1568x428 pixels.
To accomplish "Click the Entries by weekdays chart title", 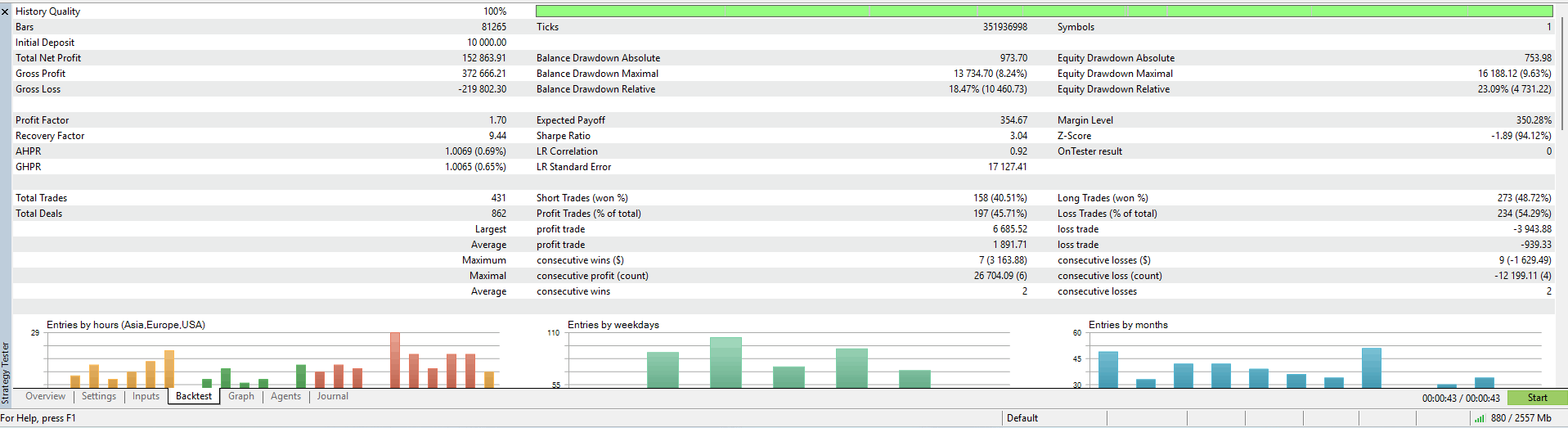I will click(613, 325).
